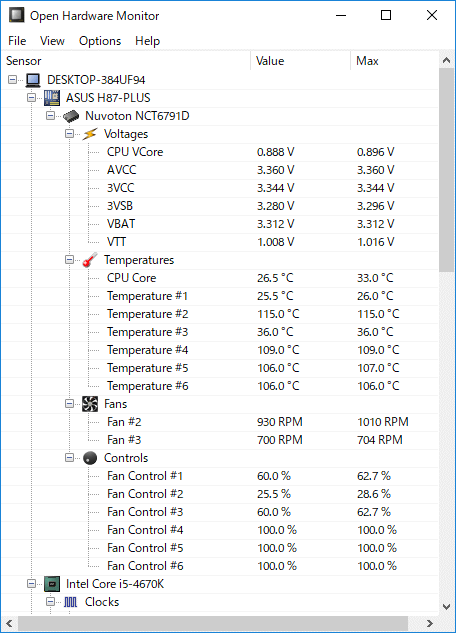The image size is (456, 633).
Task: Click the Max column header
Action: coord(394,61)
